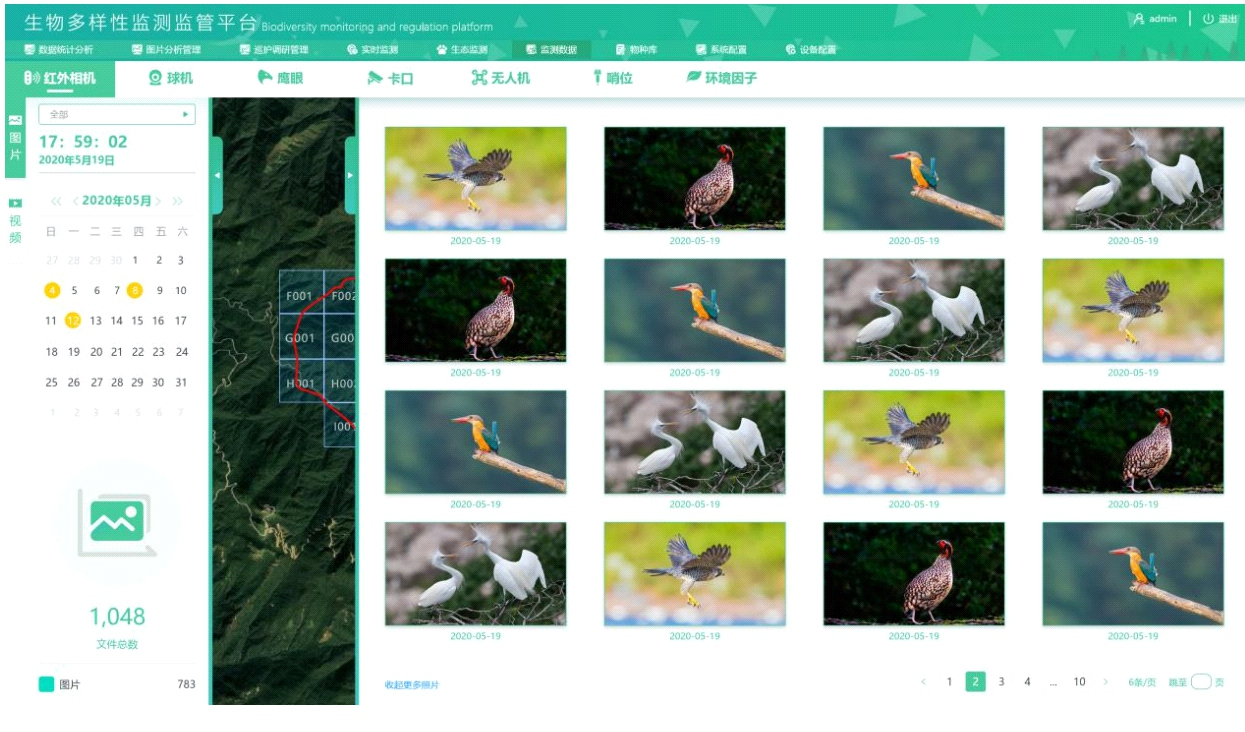Open the top-row white egrets photo
Screen dimensions: 1245x732
[x=1132, y=179]
